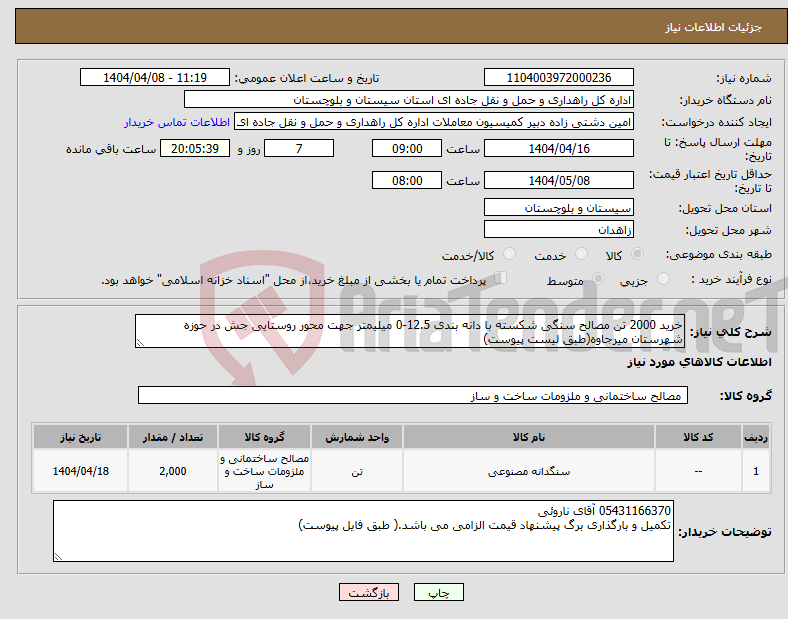Click the resize handle of description box

coord(140,343)
